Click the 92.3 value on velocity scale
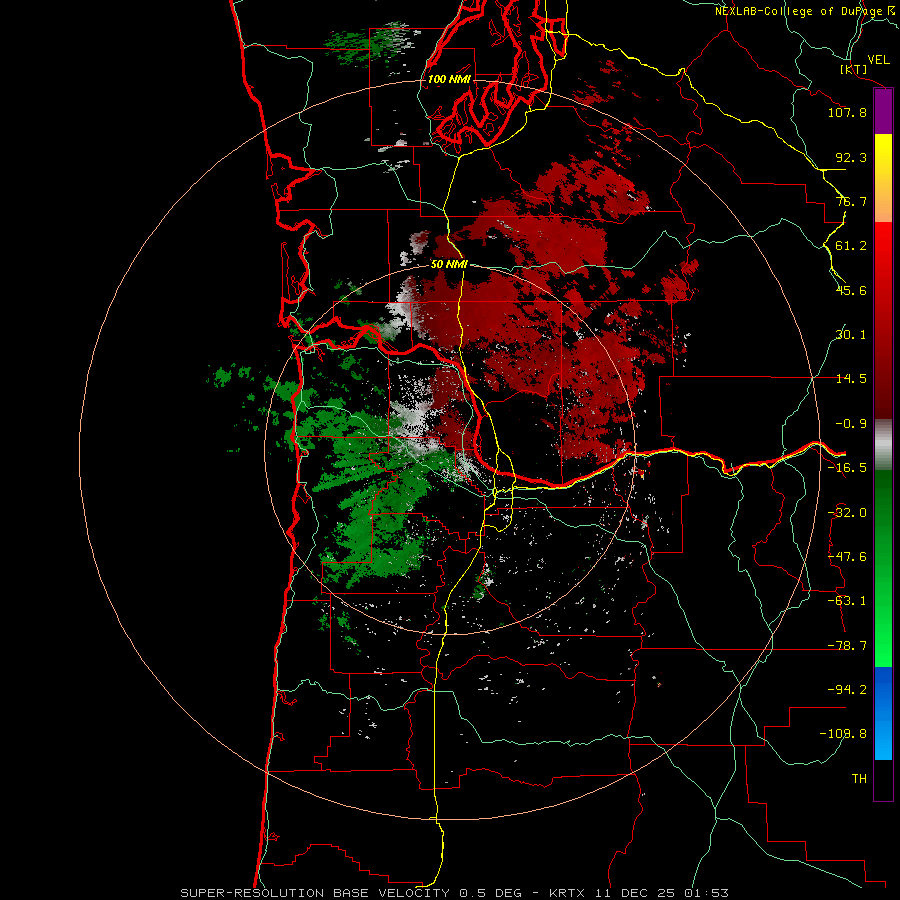This screenshot has width=900, height=900. pyautogui.click(x=851, y=157)
